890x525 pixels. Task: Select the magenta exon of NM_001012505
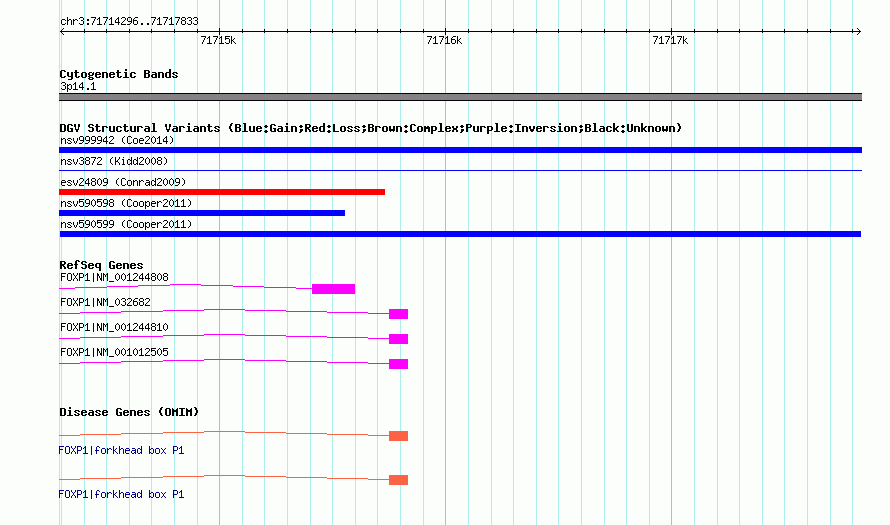click(x=398, y=364)
